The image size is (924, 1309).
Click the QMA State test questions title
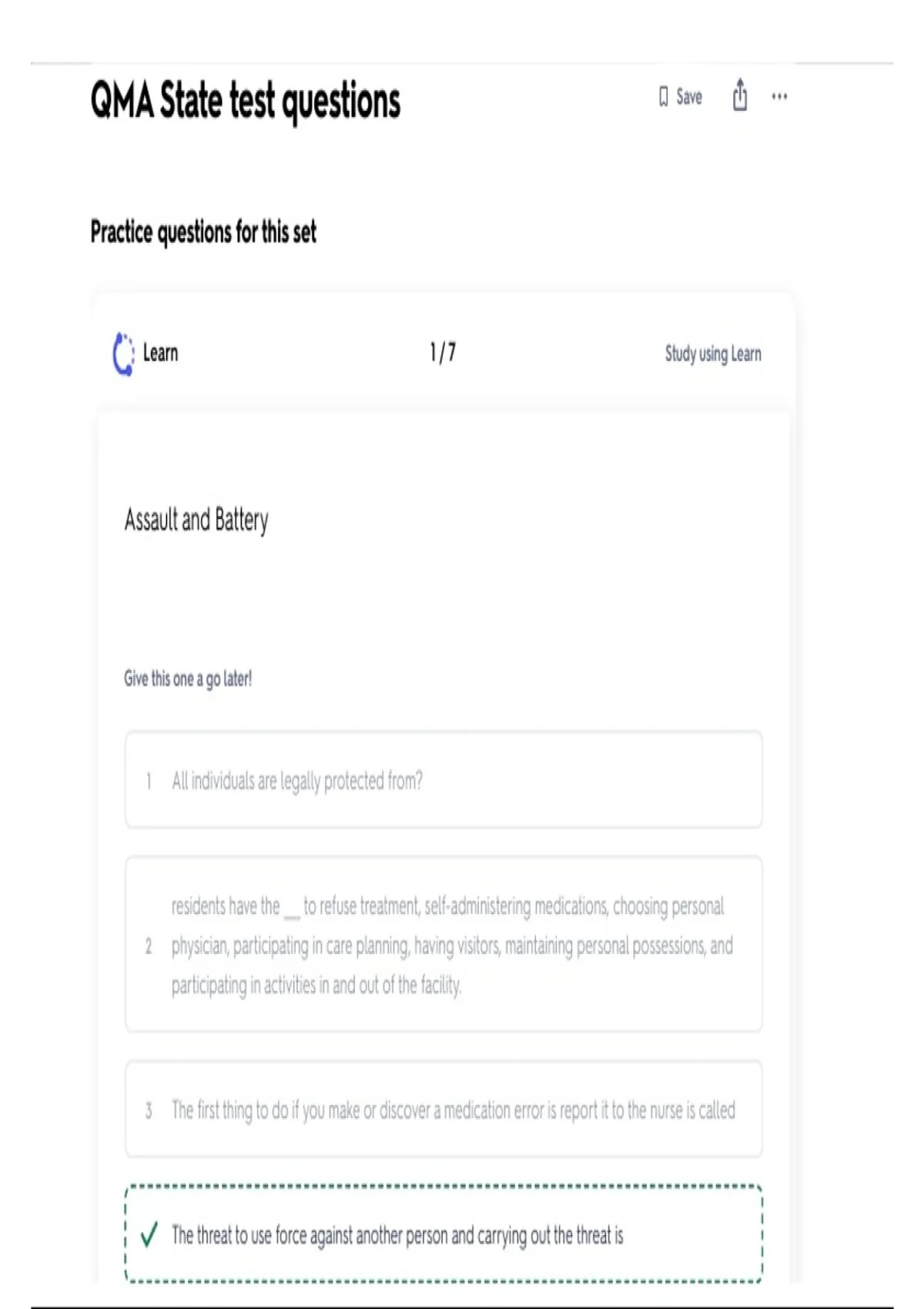point(246,102)
